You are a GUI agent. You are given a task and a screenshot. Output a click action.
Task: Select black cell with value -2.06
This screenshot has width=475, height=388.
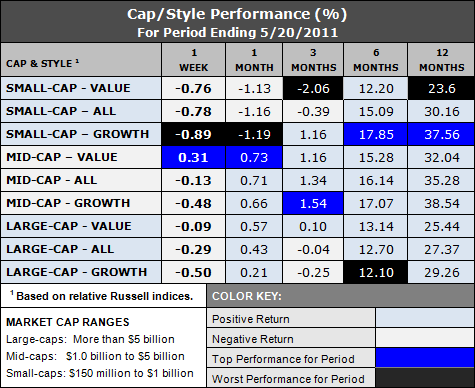[313, 88]
